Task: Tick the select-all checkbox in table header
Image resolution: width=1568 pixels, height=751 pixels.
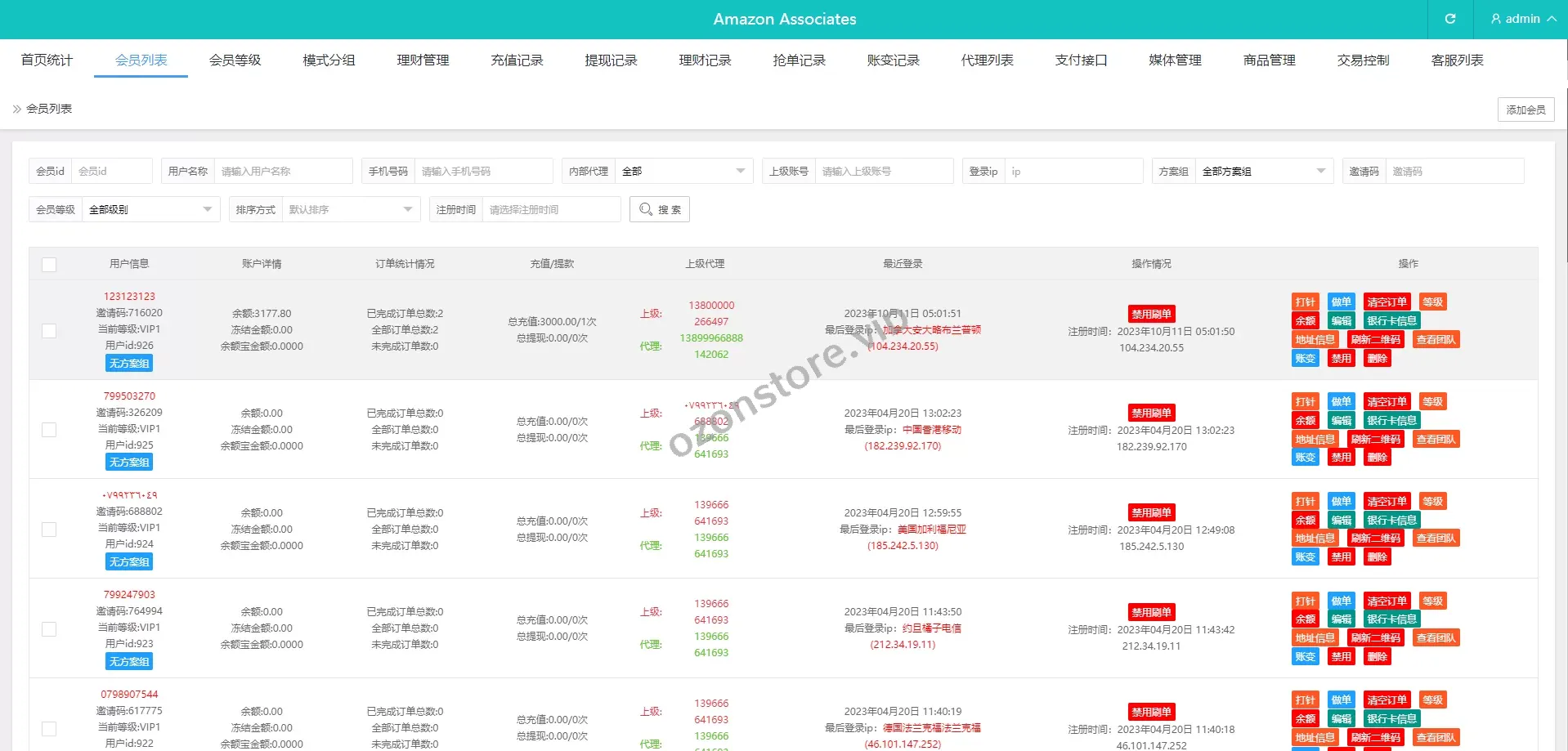Action: pyautogui.click(x=49, y=264)
